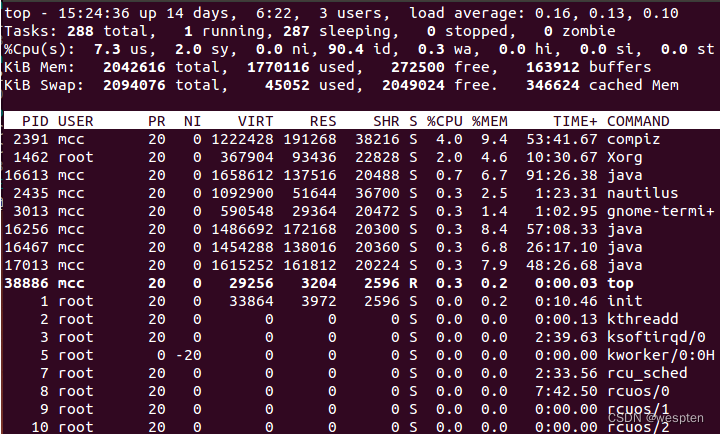Click the SHR column header

pyautogui.click(x=386, y=121)
